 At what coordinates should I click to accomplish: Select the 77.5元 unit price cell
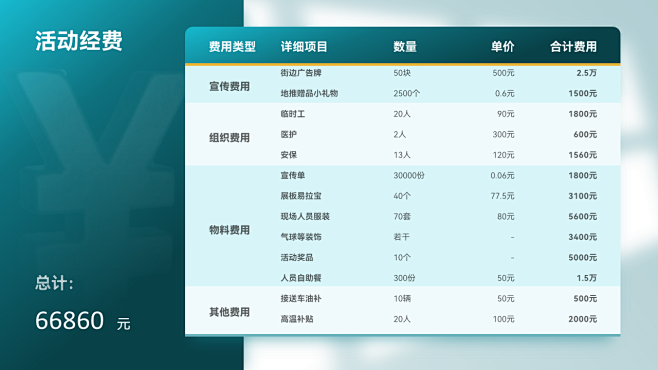(502, 196)
